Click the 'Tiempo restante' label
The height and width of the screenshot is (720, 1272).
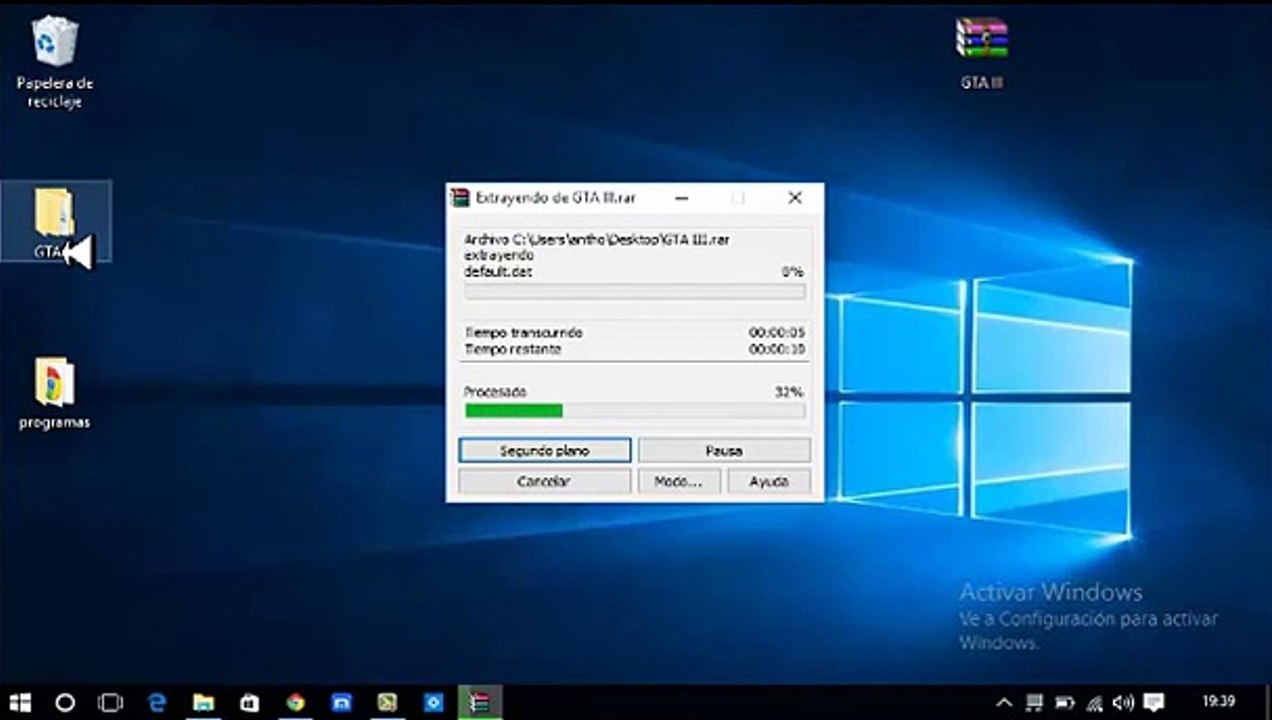tap(513, 350)
